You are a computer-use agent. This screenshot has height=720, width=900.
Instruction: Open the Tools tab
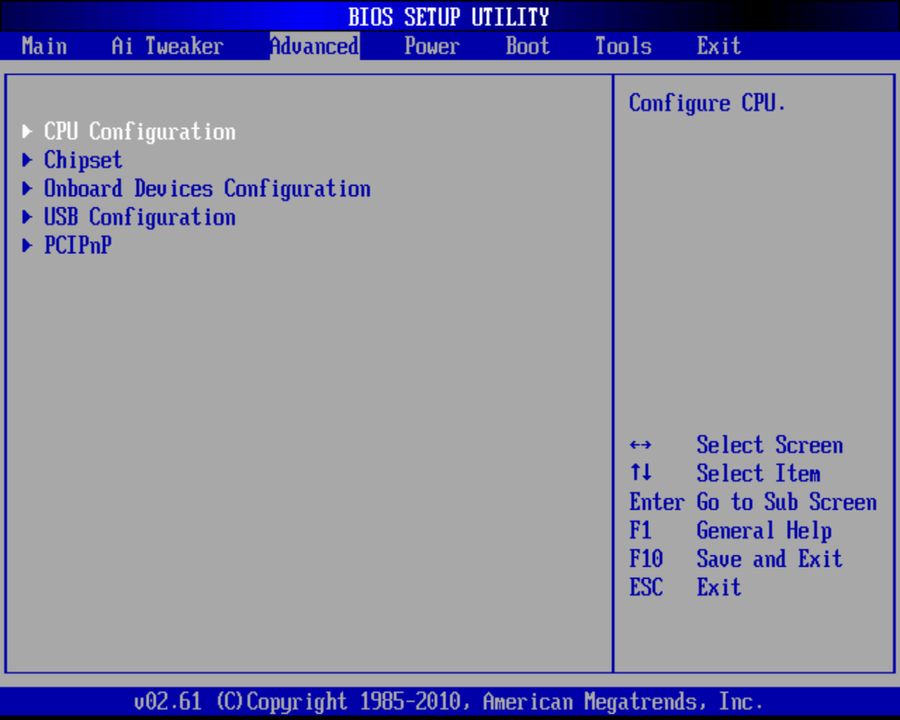(623, 46)
